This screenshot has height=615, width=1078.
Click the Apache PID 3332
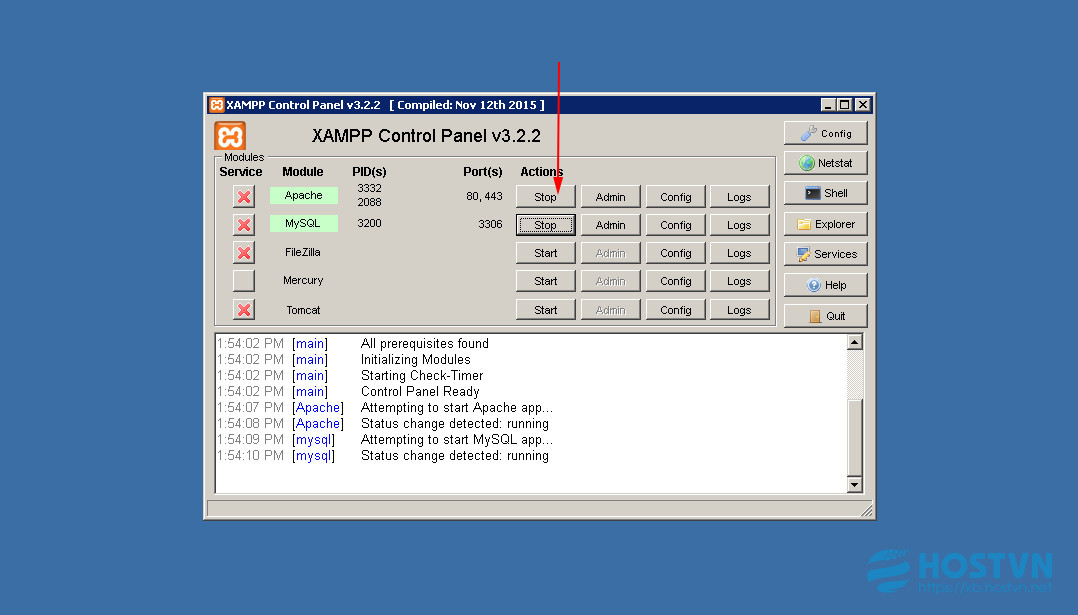click(369, 188)
